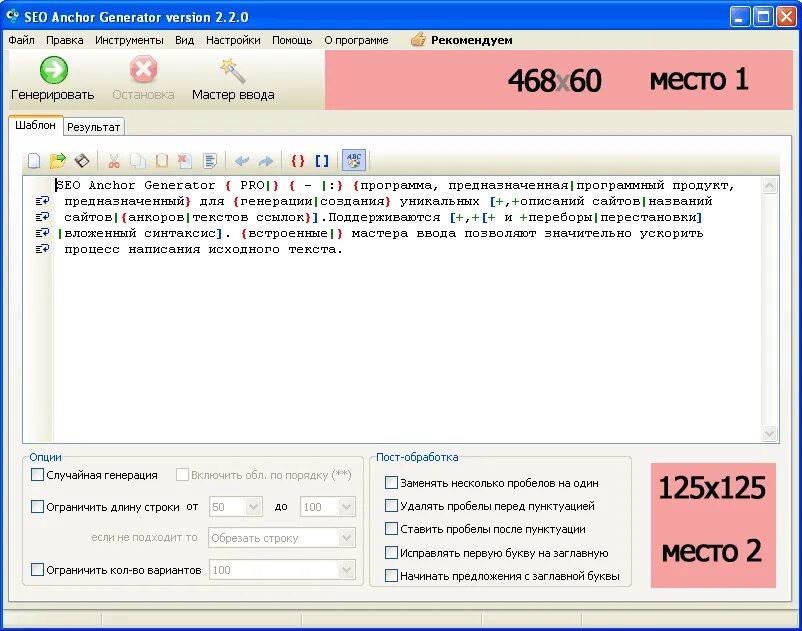Check Заменять несколько пробелов на один
The width and height of the screenshot is (802, 631).
[x=391, y=483]
